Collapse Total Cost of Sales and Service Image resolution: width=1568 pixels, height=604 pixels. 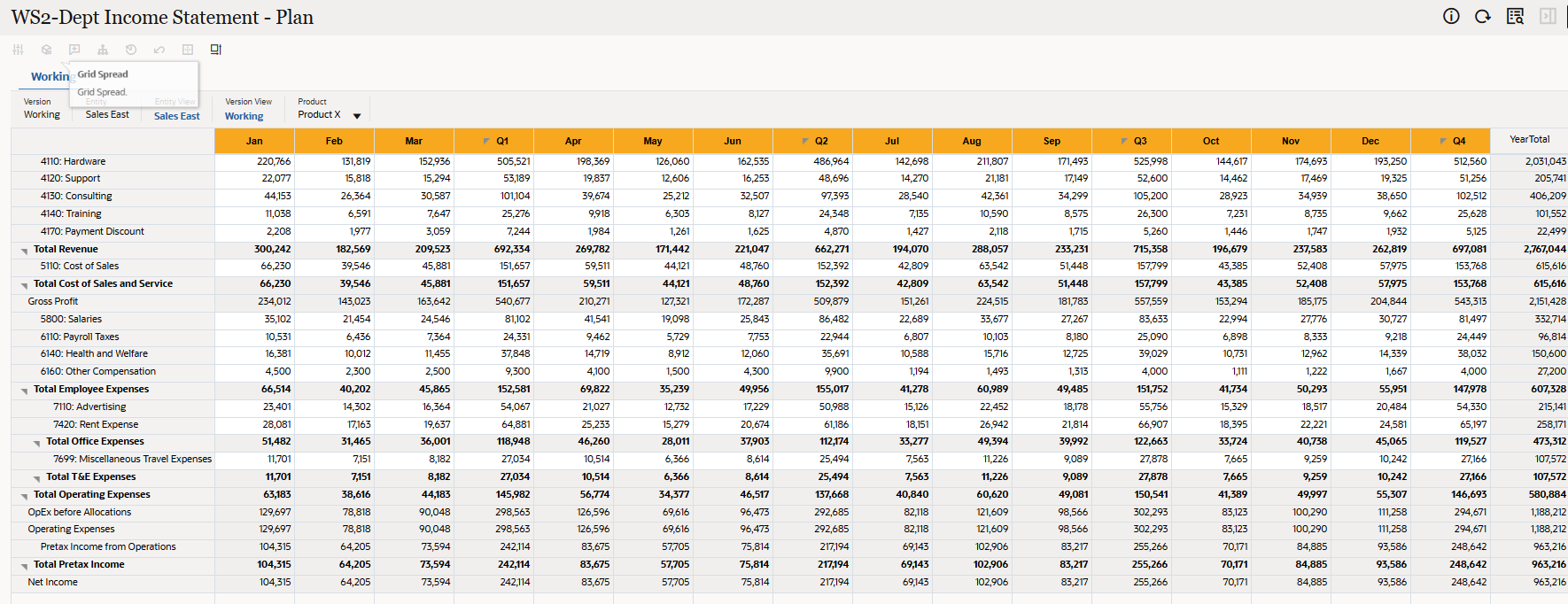tap(25, 285)
